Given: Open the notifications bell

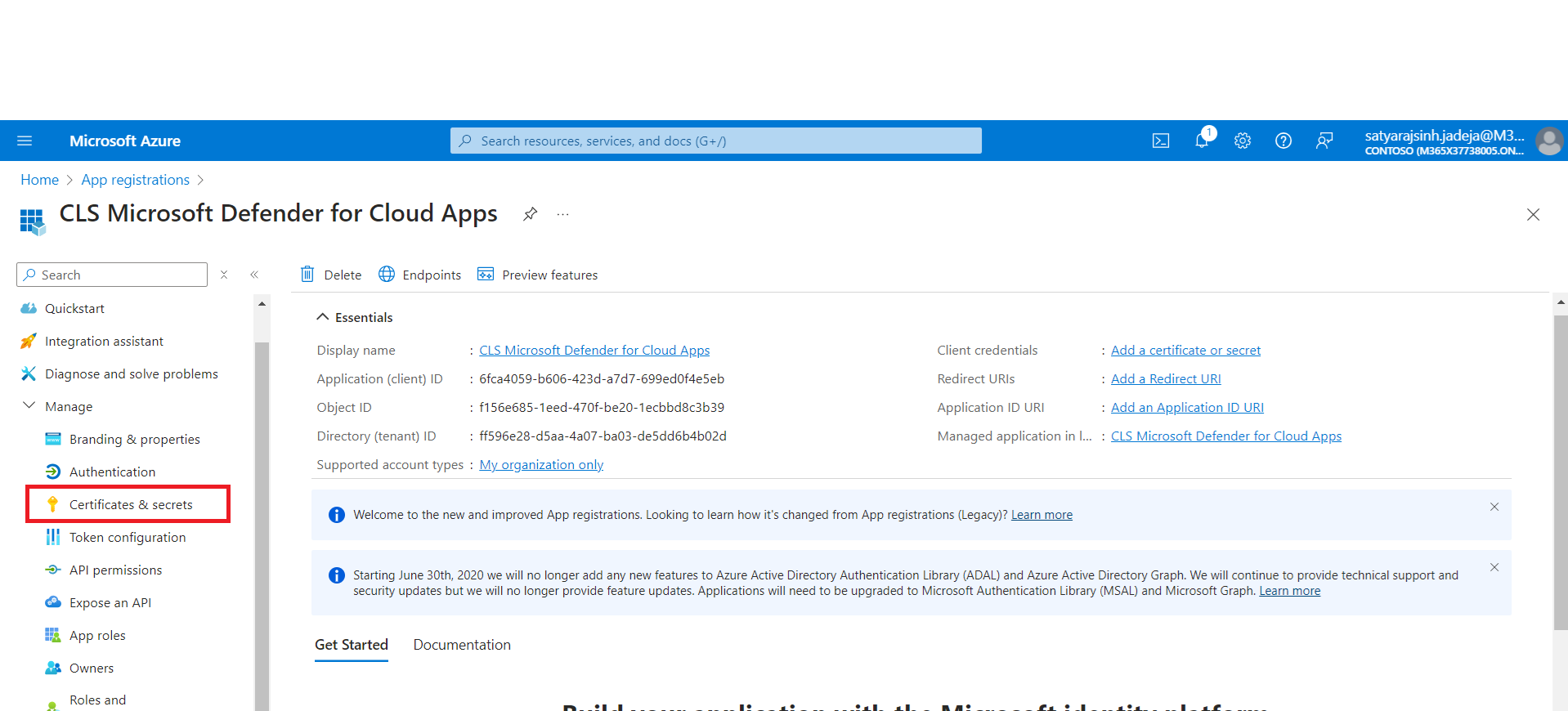Looking at the screenshot, I should click(1202, 141).
